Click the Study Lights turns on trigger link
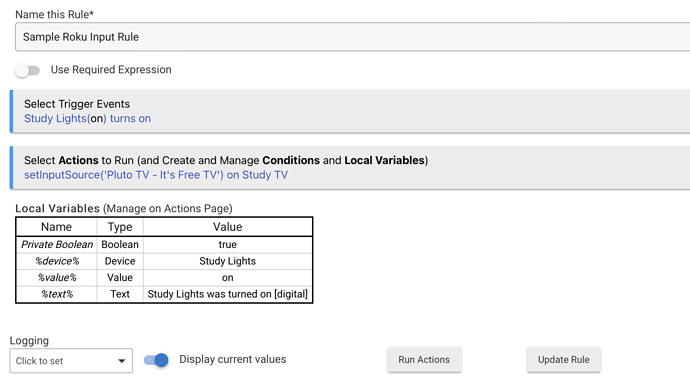 coord(87,118)
